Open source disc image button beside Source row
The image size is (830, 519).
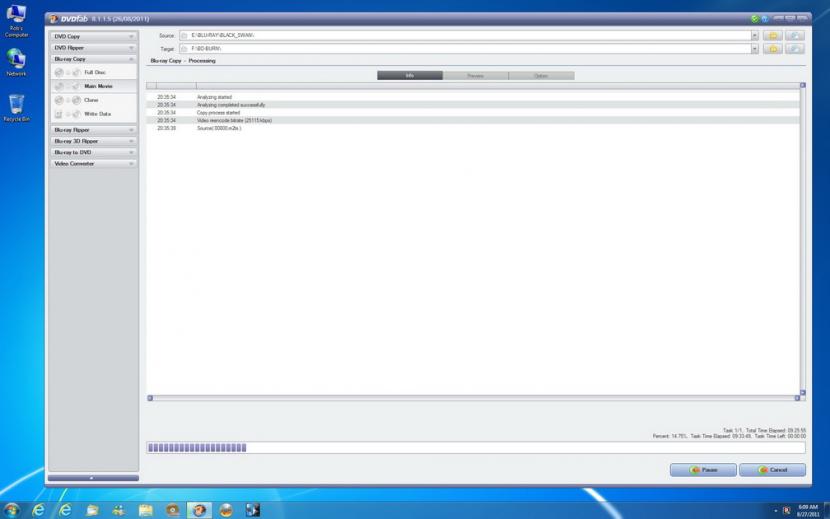[795, 35]
